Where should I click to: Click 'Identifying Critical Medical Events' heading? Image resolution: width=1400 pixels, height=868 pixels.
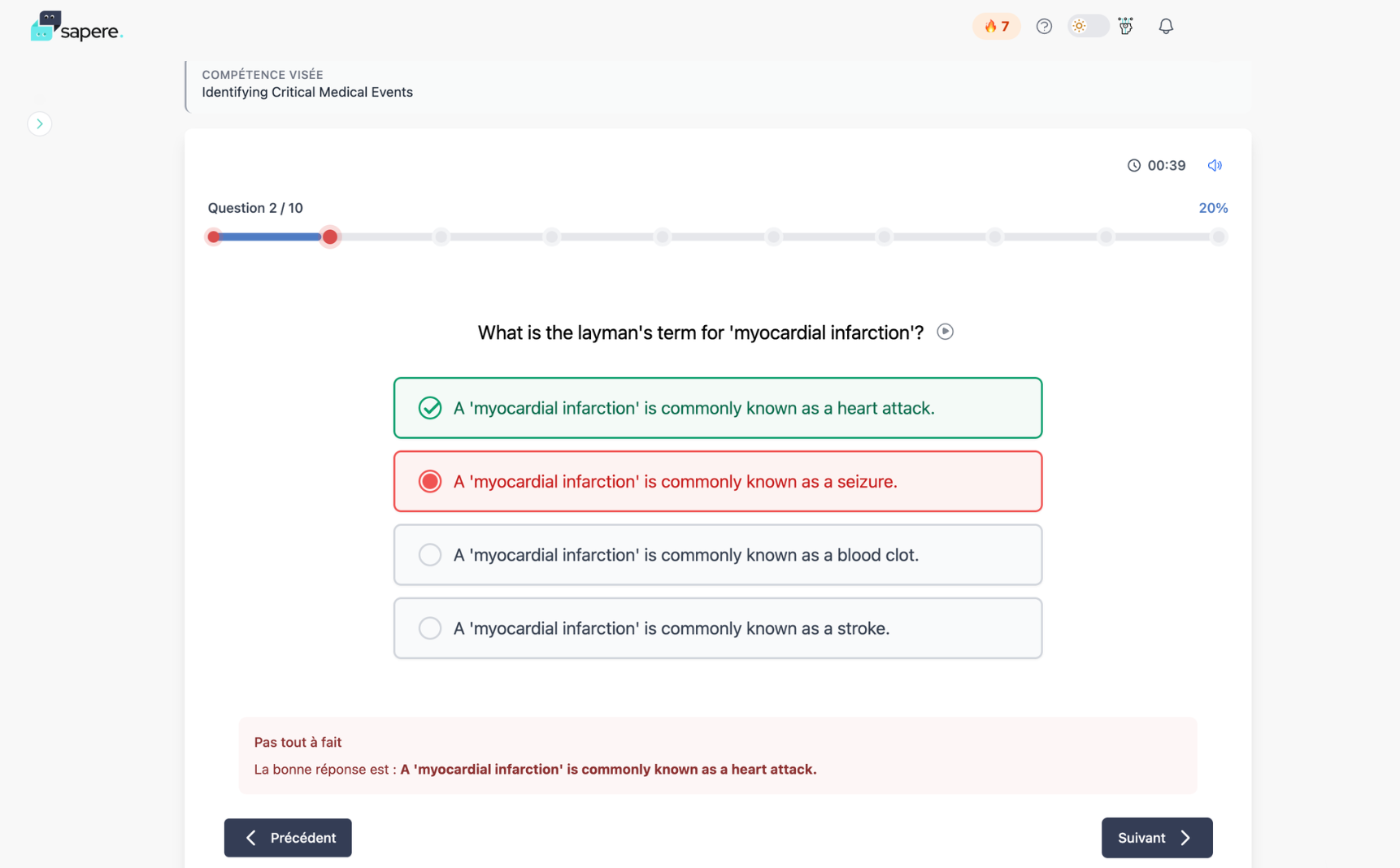click(307, 92)
